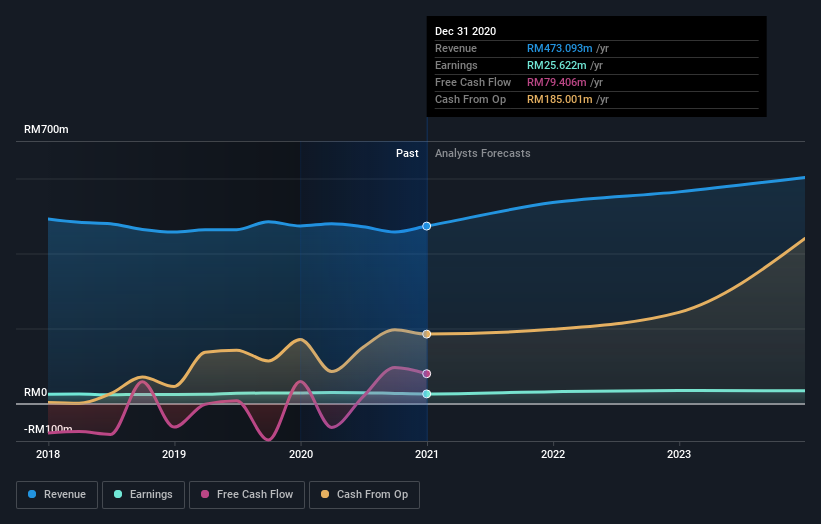
Task: Select the 2019 x-axis label
Action: pos(174,454)
